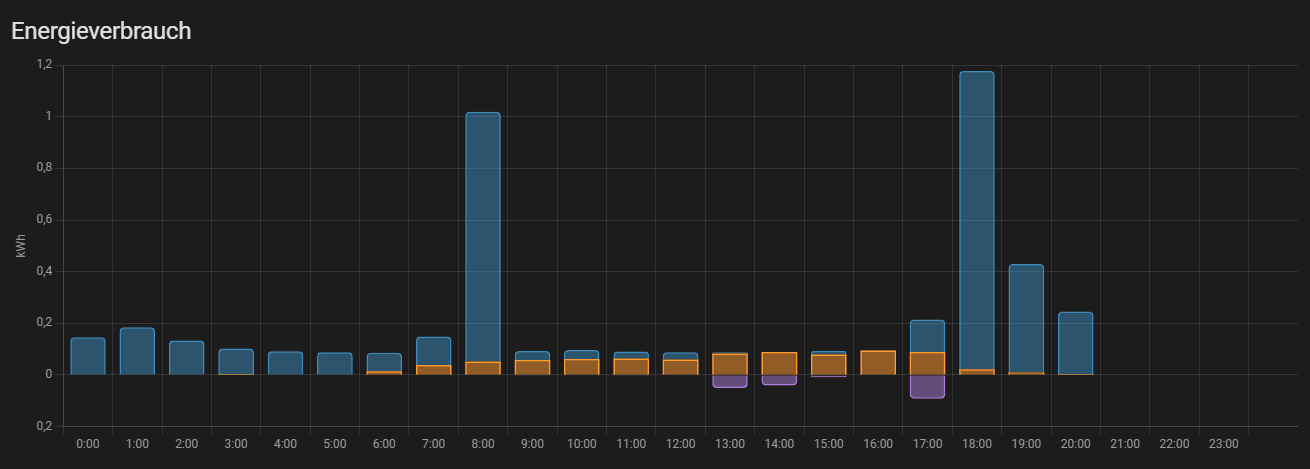Select the blue bar at 1:00
Image resolution: width=1310 pixels, height=469 pixels.
[x=137, y=351]
